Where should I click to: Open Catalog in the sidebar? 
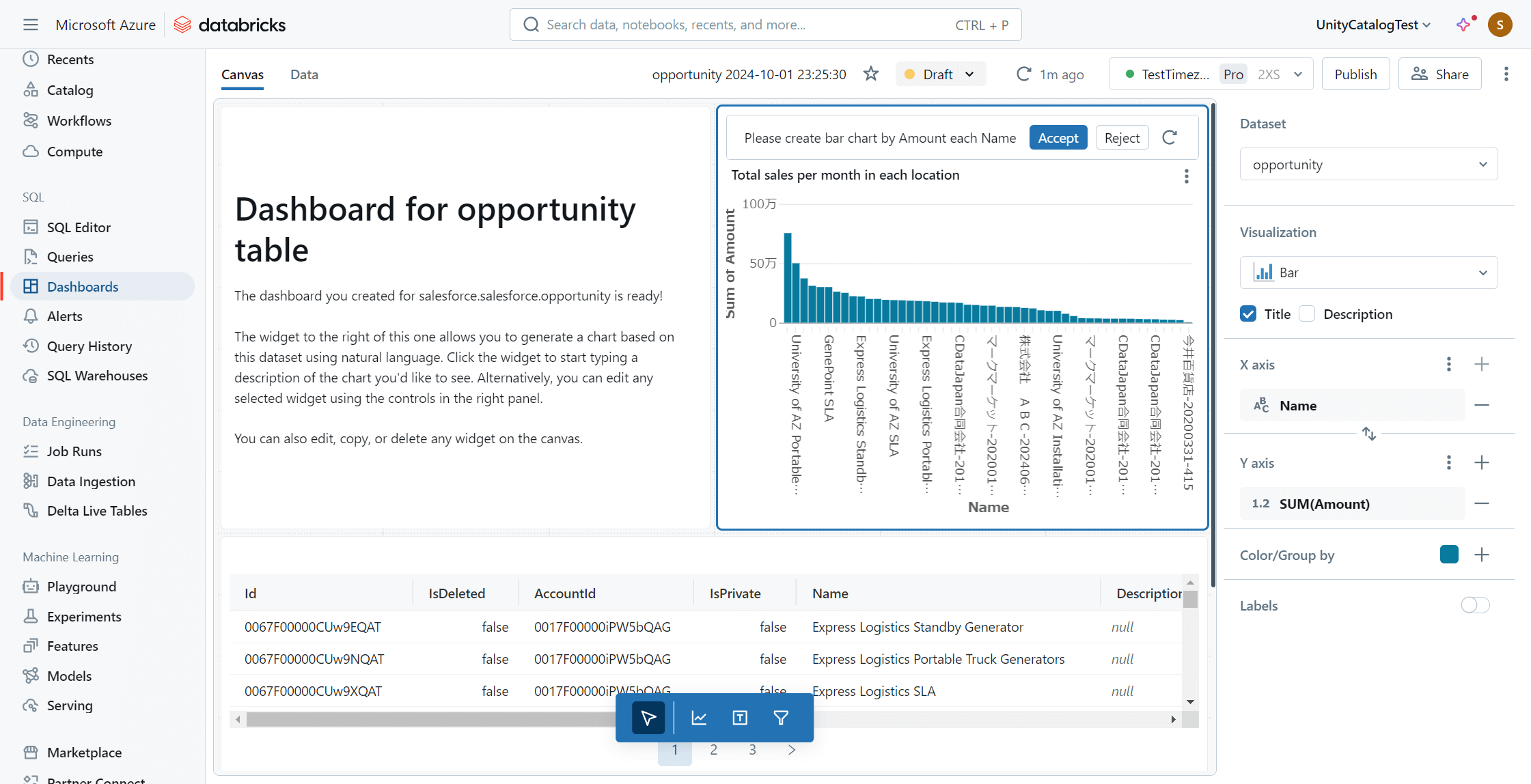click(70, 90)
